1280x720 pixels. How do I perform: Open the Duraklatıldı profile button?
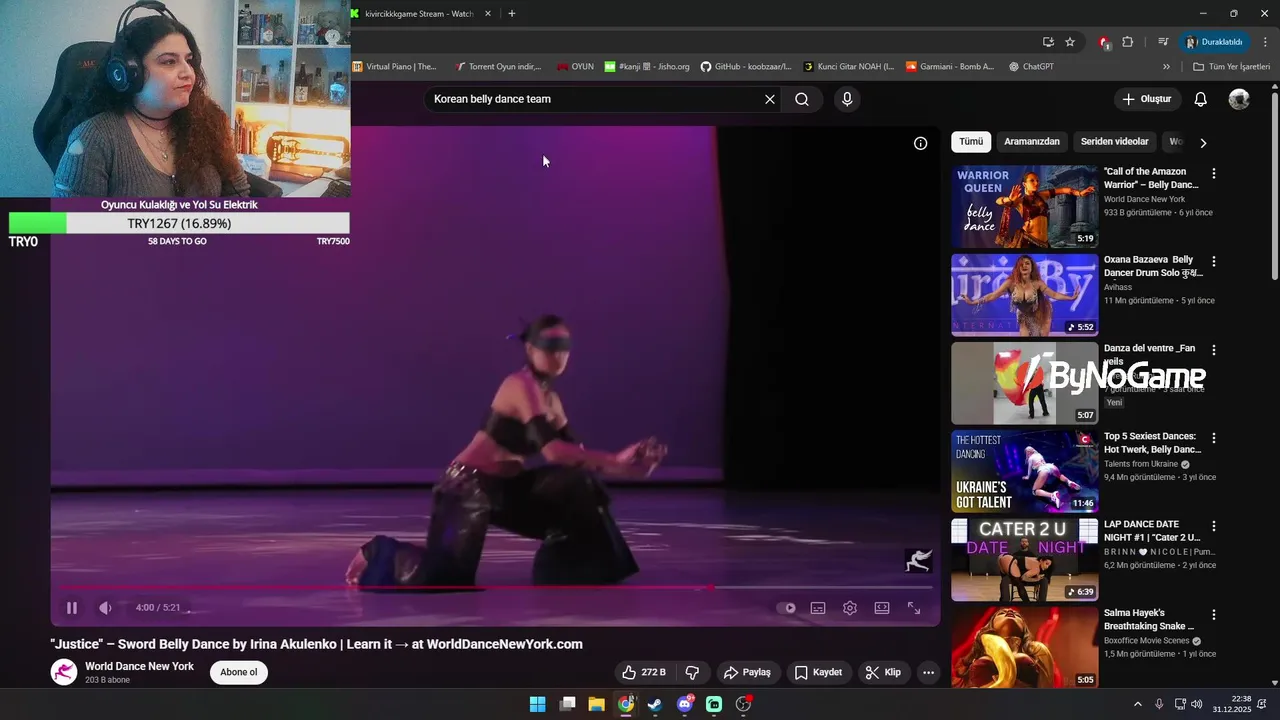tap(1214, 42)
